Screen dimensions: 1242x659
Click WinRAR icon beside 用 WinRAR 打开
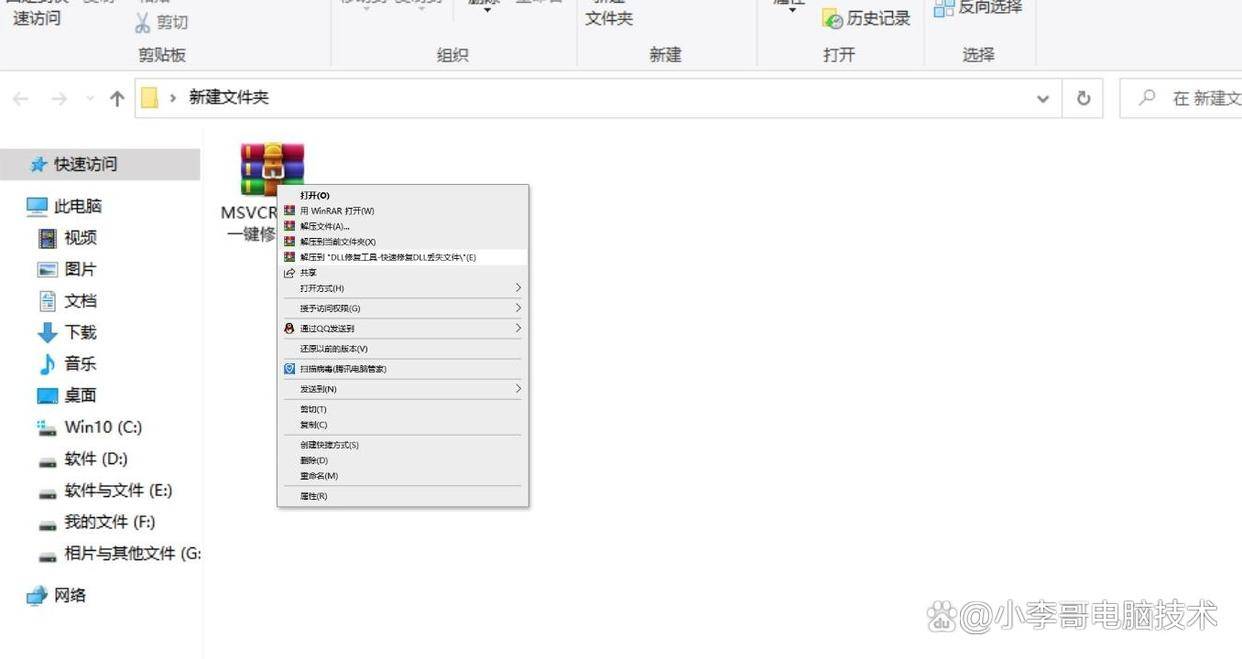click(x=290, y=211)
